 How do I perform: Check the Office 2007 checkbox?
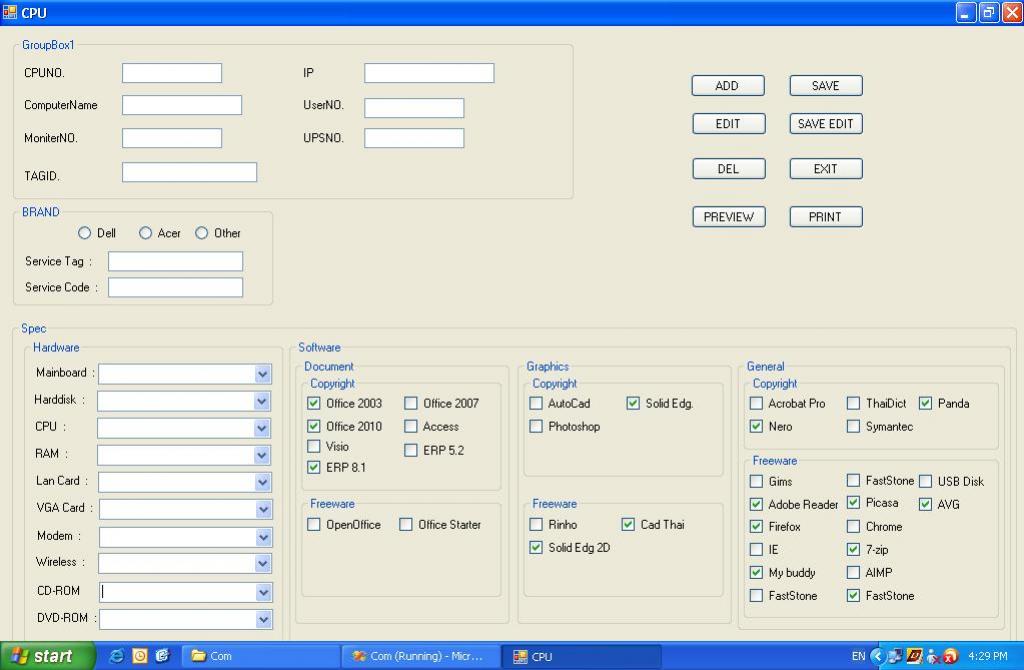tap(411, 403)
